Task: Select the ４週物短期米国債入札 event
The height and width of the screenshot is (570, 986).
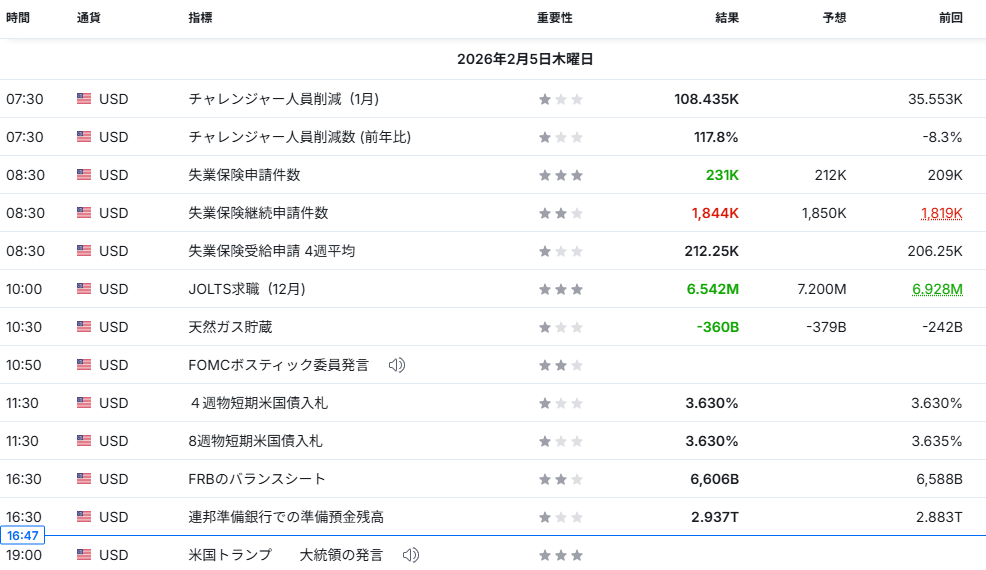Action: 258,403
